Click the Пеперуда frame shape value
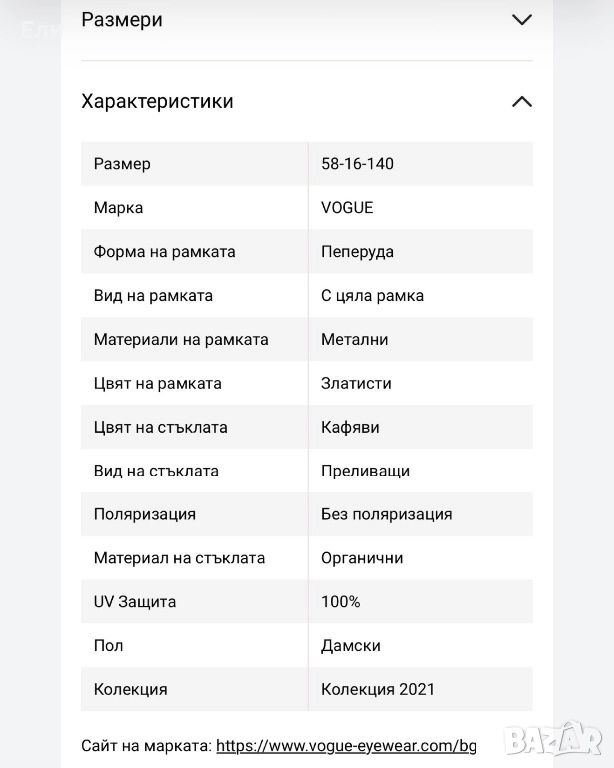 357,252
